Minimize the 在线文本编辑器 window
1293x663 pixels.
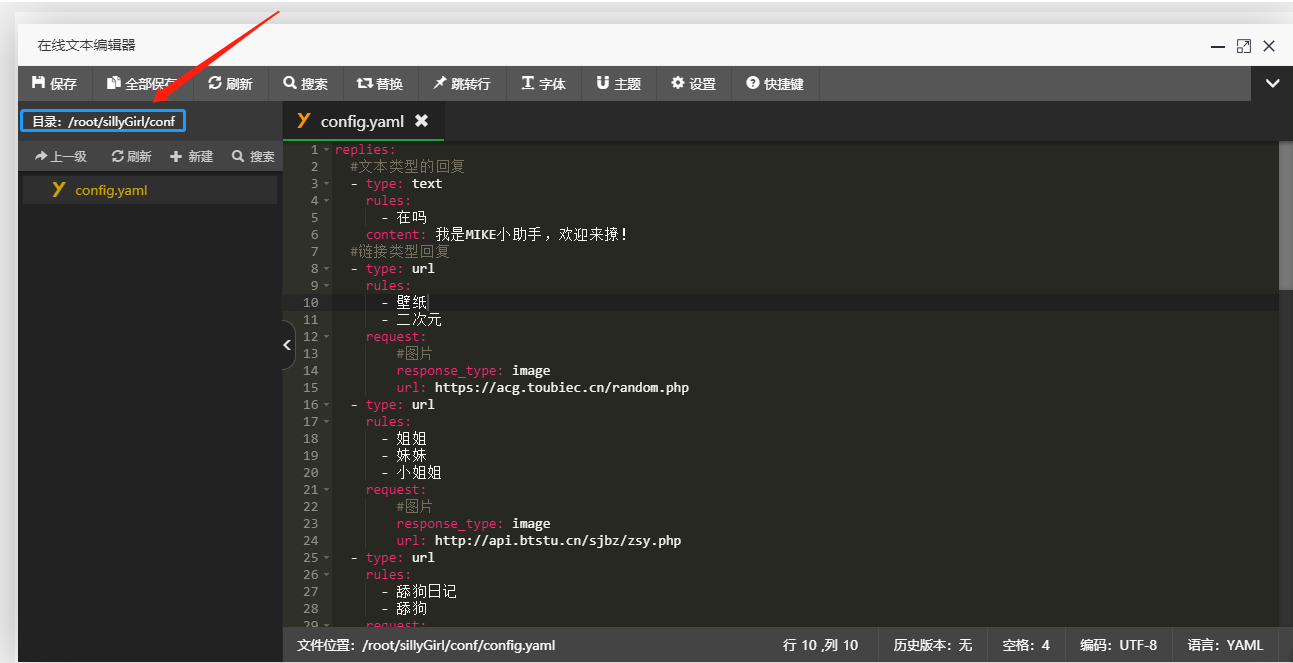click(1218, 46)
